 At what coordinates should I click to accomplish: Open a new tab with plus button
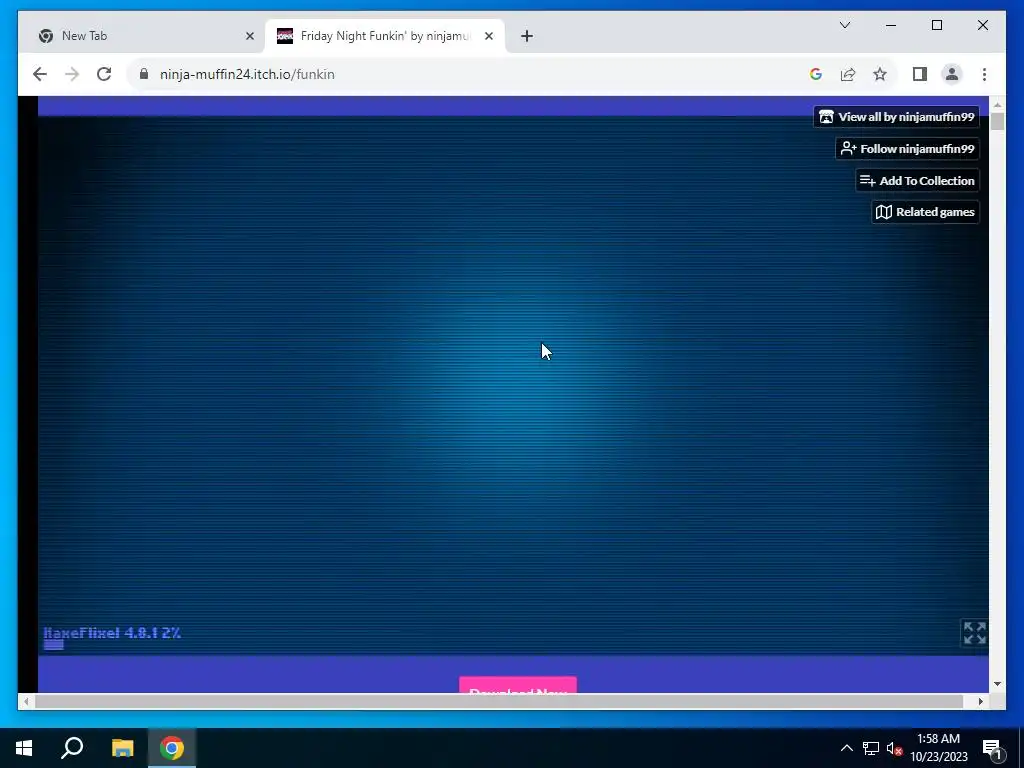coord(527,36)
